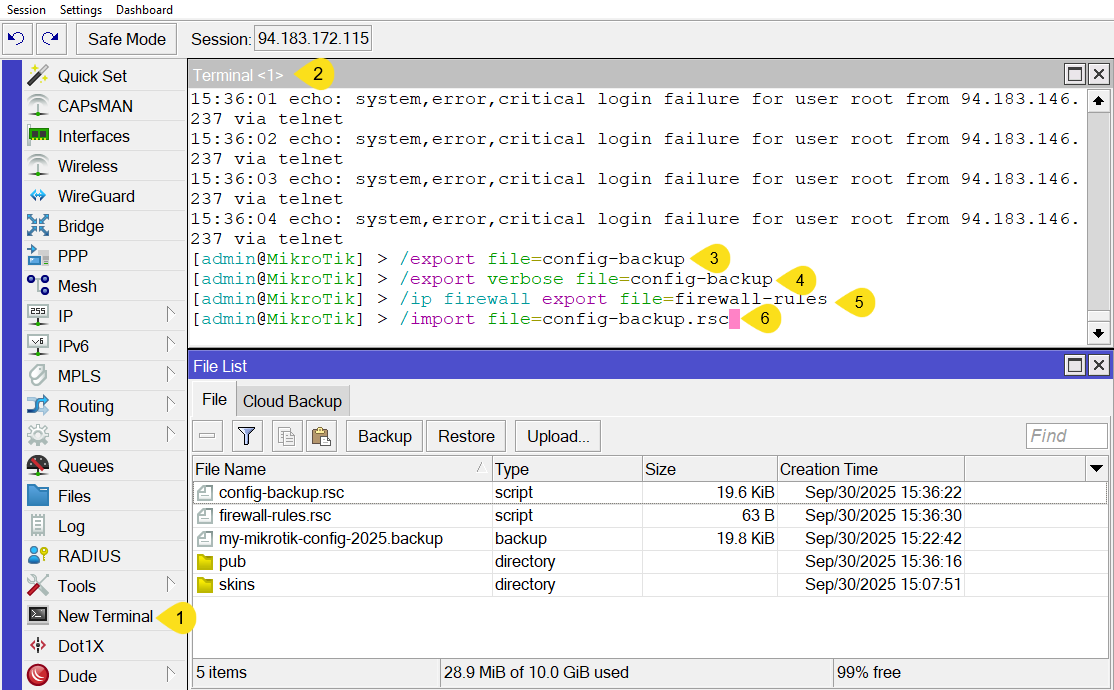The width and height of the screenshot is (1114, 690).
Task: Open the Bridge sidebar item
Action: (80, 226)
